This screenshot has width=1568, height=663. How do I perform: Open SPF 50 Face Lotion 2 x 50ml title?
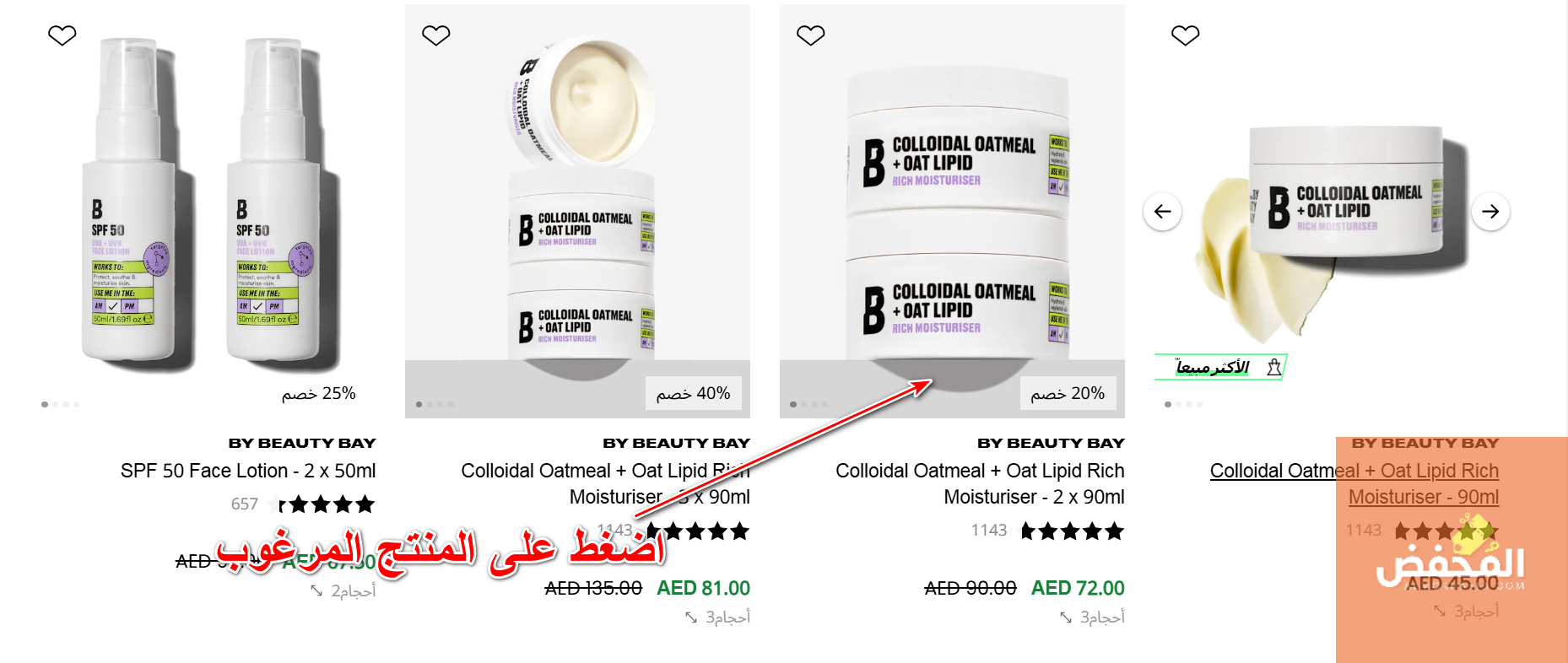pyautogui.click(x=248, y=471)
